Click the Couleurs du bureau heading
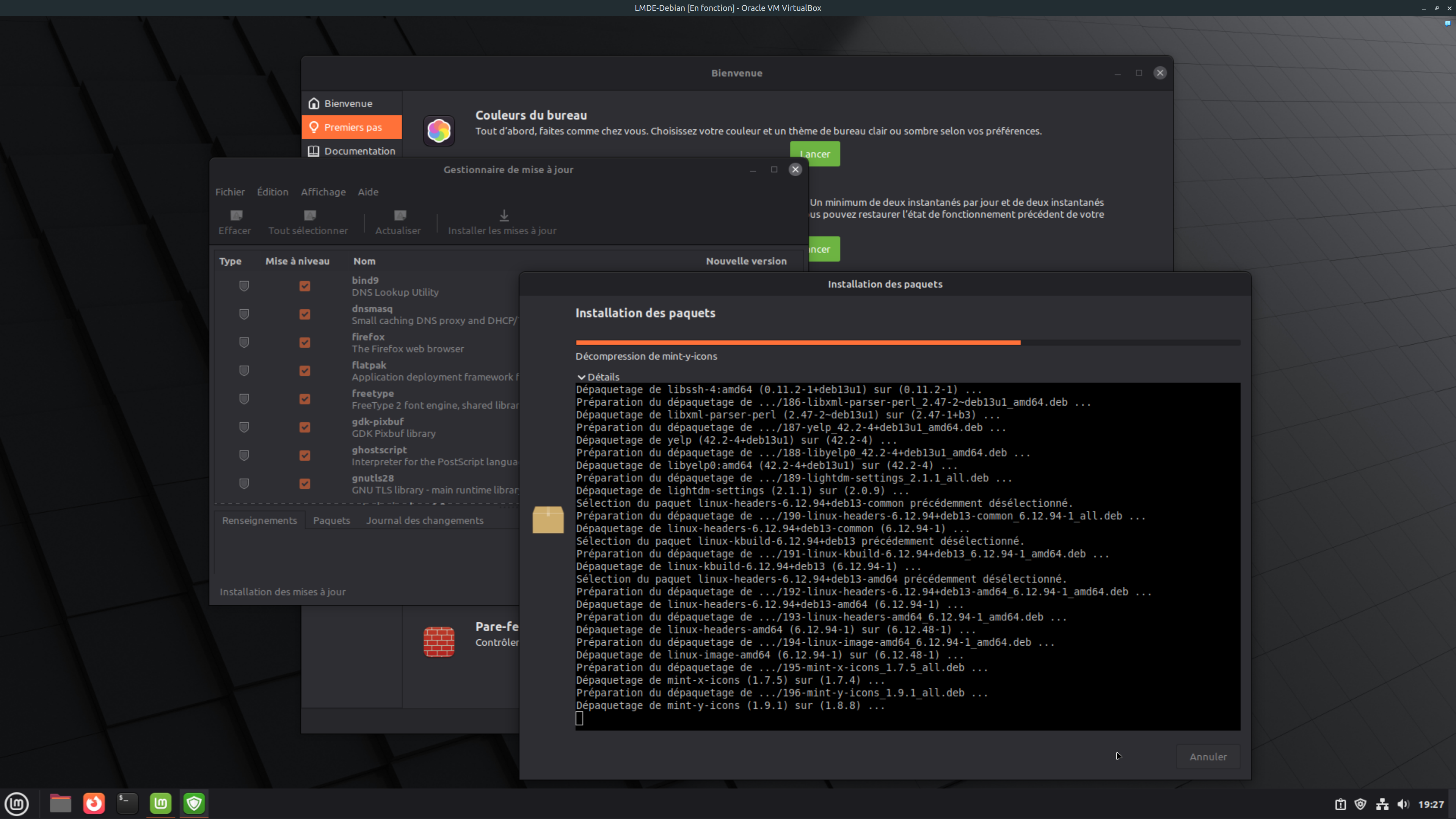Screen dimensions: 1456x819 coord(531,115)
